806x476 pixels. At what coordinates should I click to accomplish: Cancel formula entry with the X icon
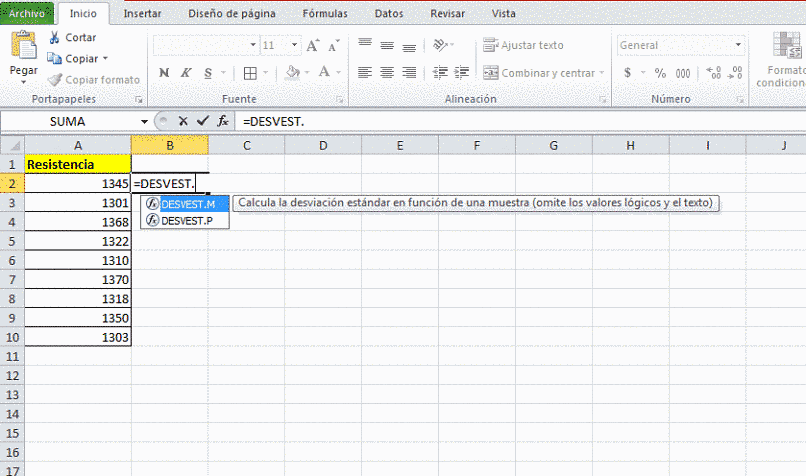tap(182, 121)
